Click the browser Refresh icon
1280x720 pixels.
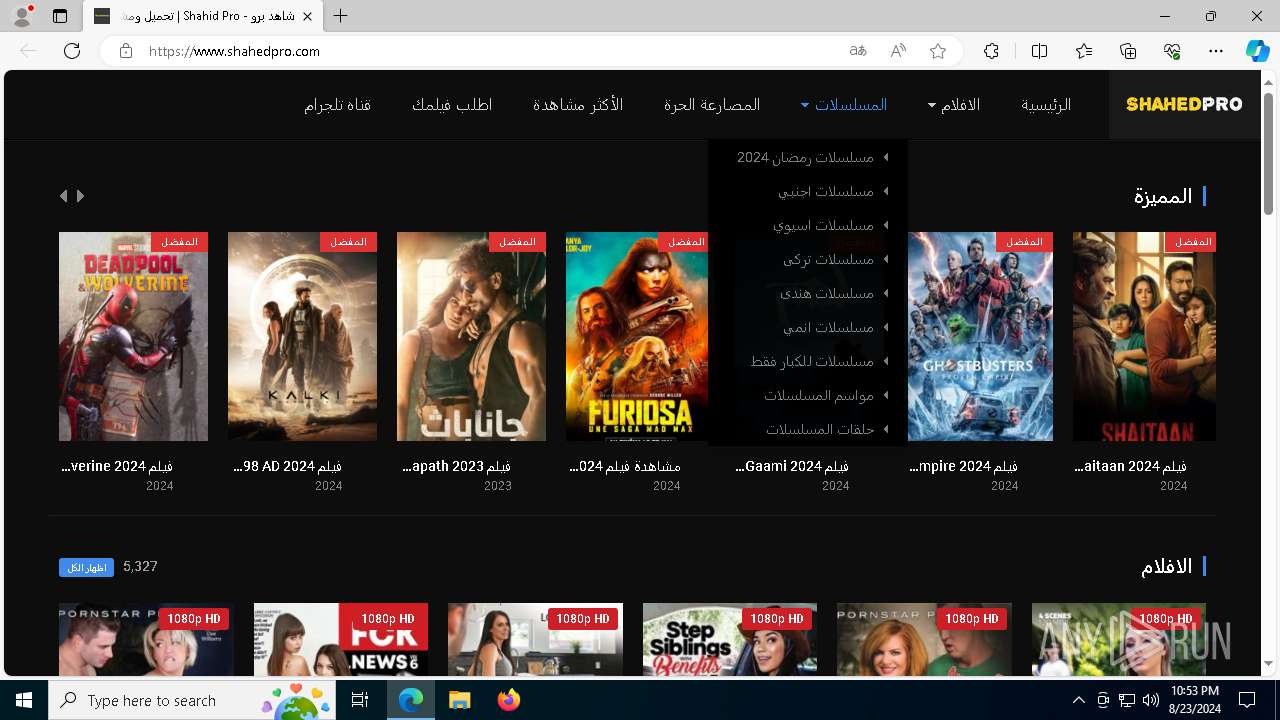72,51
